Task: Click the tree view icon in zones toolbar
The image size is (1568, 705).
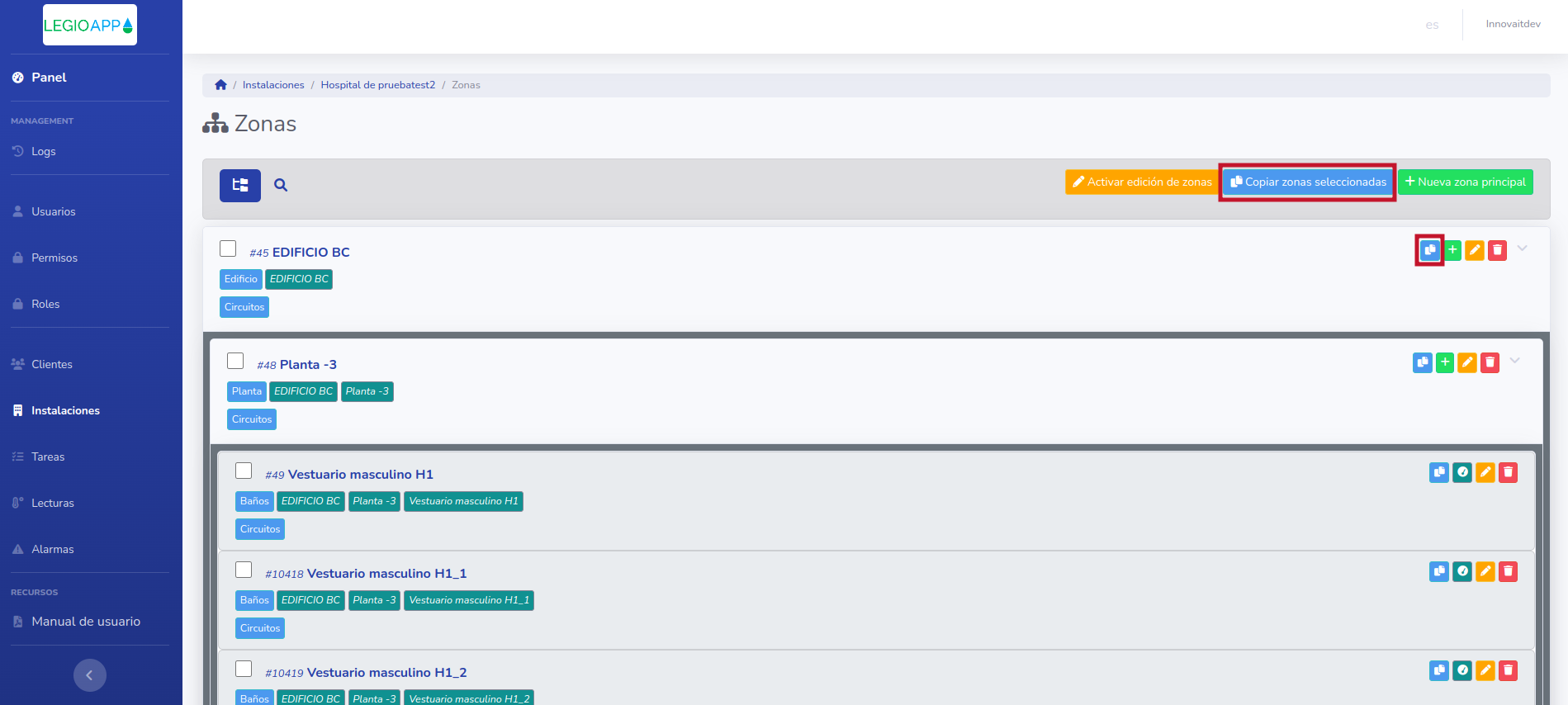Action: [239, 185]
